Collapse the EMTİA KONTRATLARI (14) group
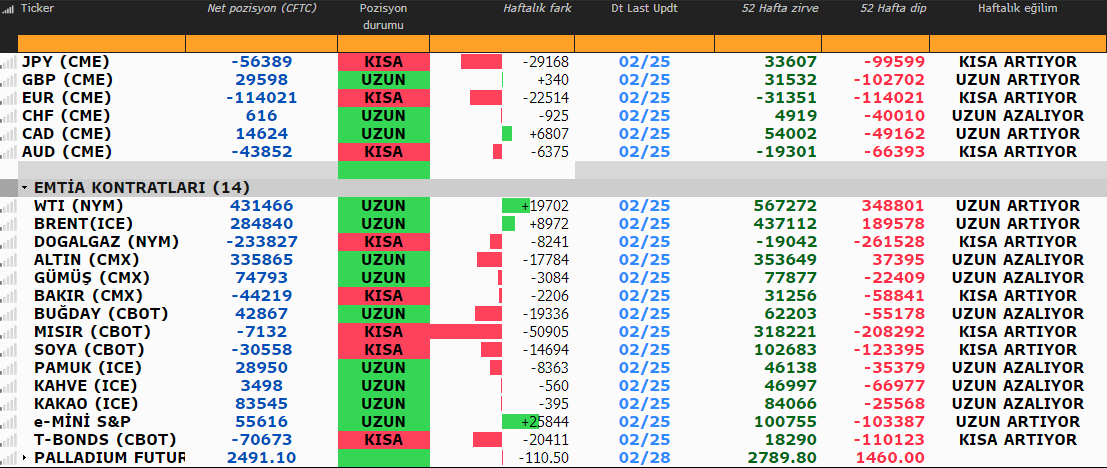This screenshot has width=1107, height=468. pyautogui.click(x=24, y=188)
